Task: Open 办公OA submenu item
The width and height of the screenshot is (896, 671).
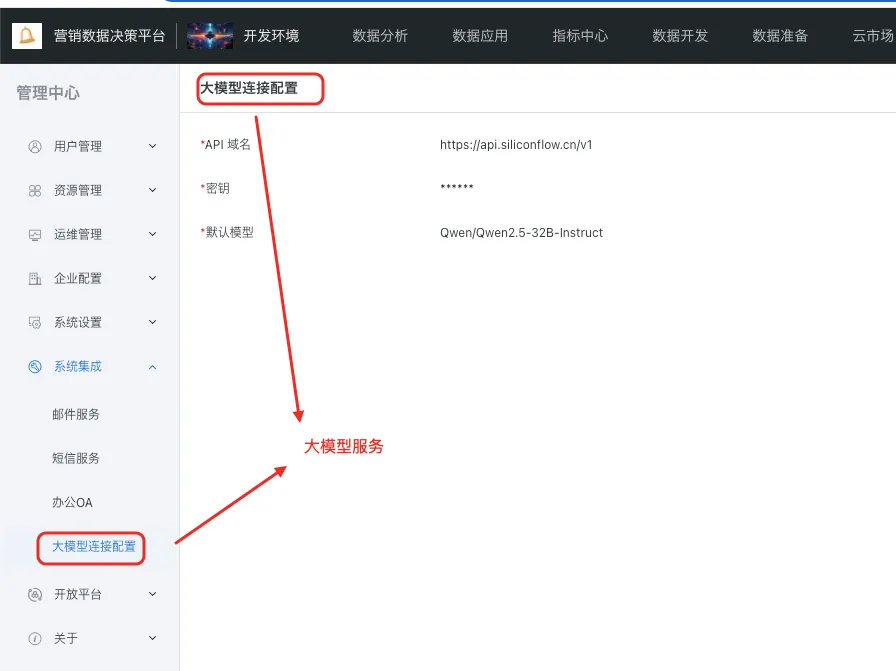Action: click(73, 502)
